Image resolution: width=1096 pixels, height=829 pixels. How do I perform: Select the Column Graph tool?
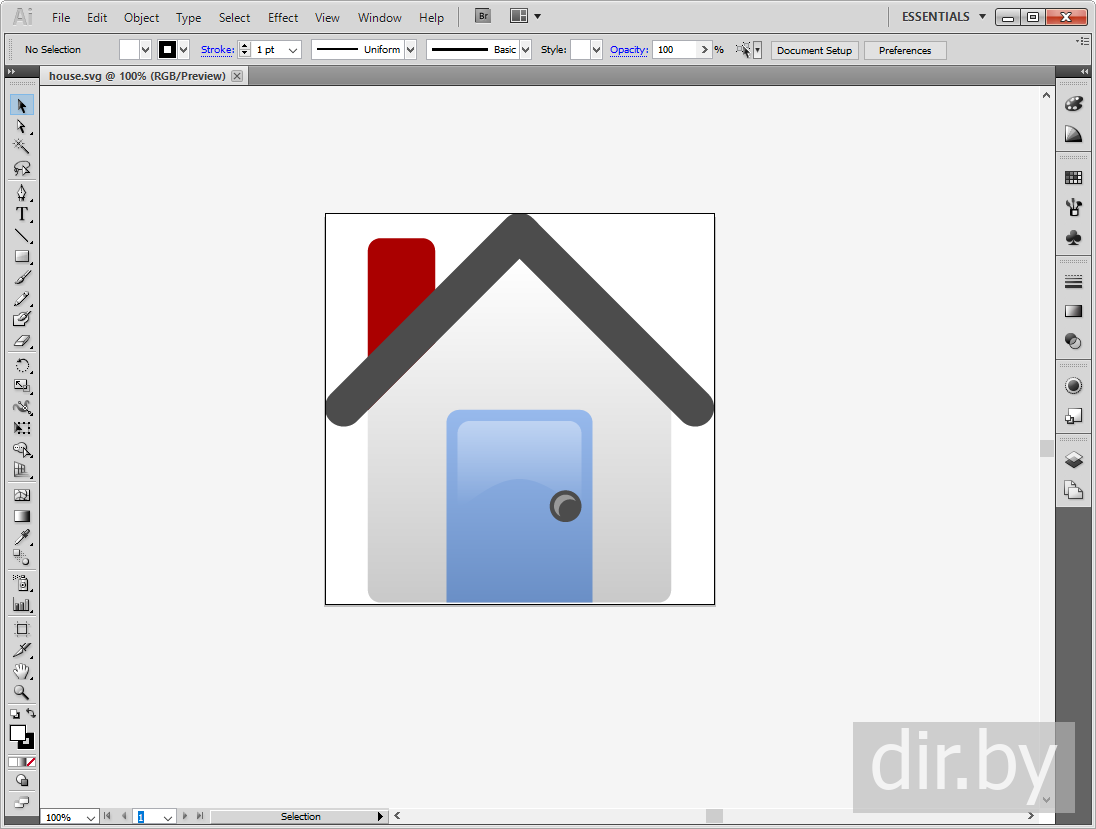point(22,604)
